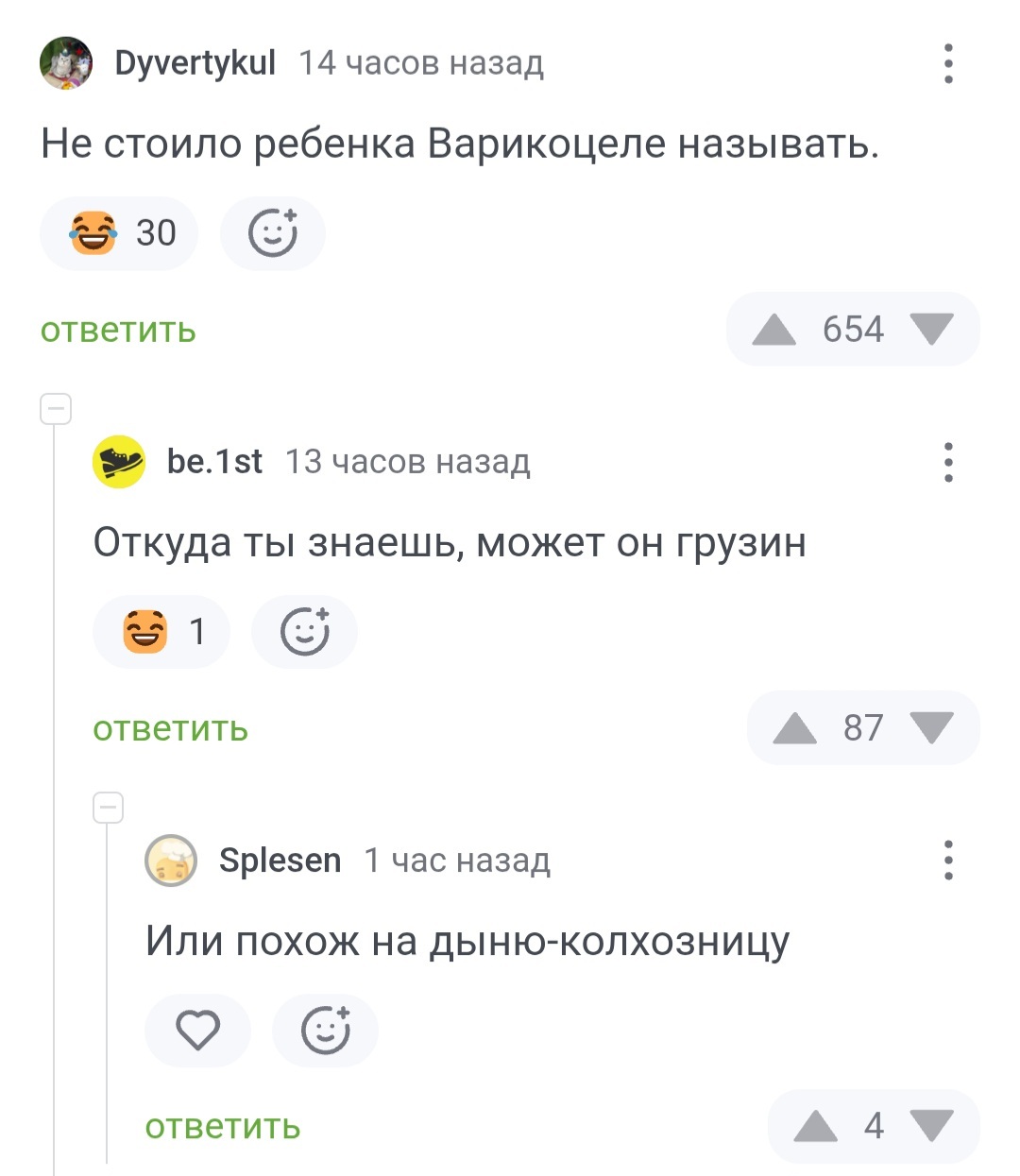Downvote be.1st's comment rated 87
1020x1176 pixels.
pos(932,728)
